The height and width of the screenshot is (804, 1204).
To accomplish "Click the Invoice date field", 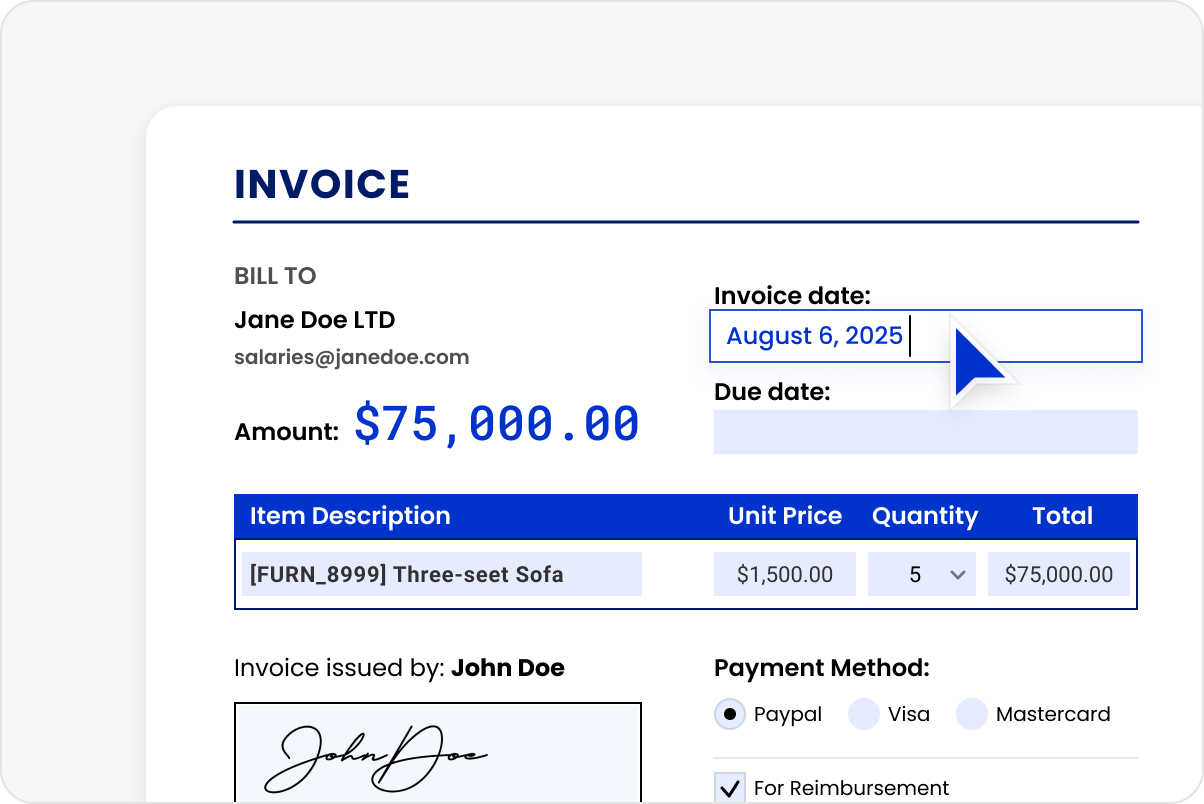I will coord(925,336).
